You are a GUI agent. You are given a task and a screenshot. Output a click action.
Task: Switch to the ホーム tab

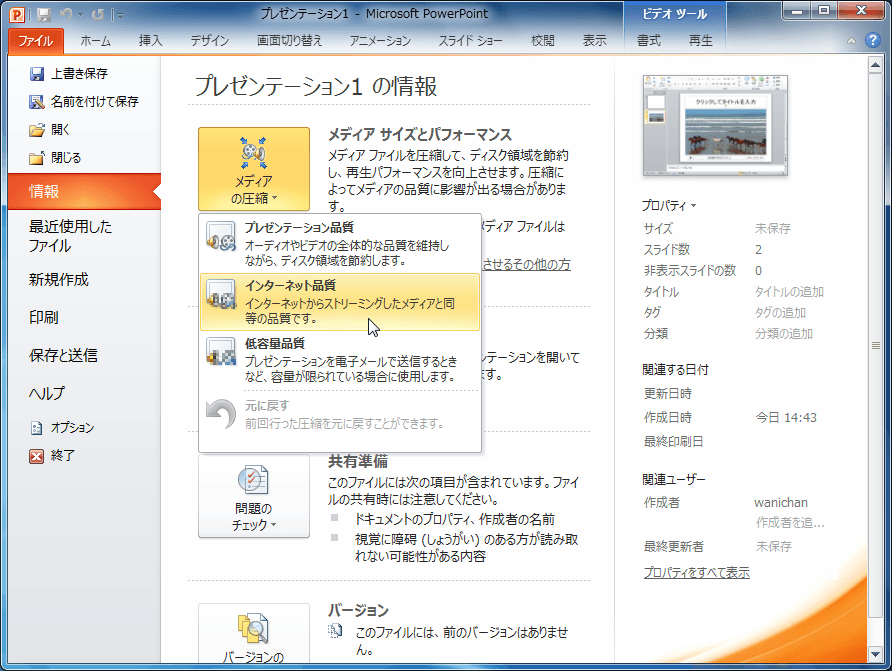coord(95,41)
